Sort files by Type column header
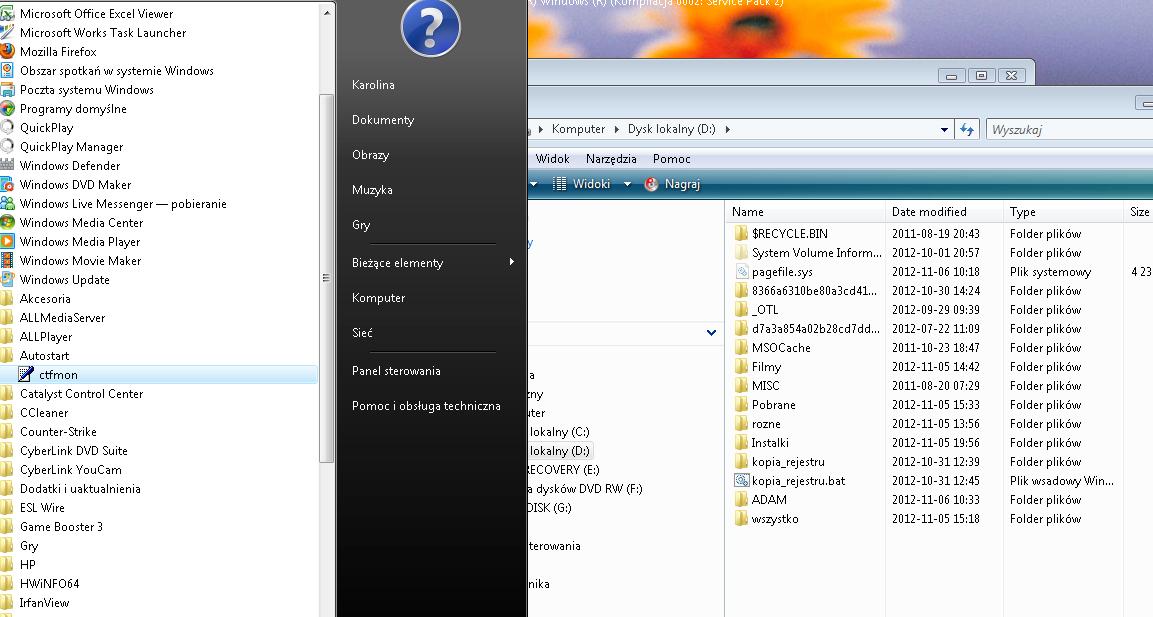 tap(1063, 212)
